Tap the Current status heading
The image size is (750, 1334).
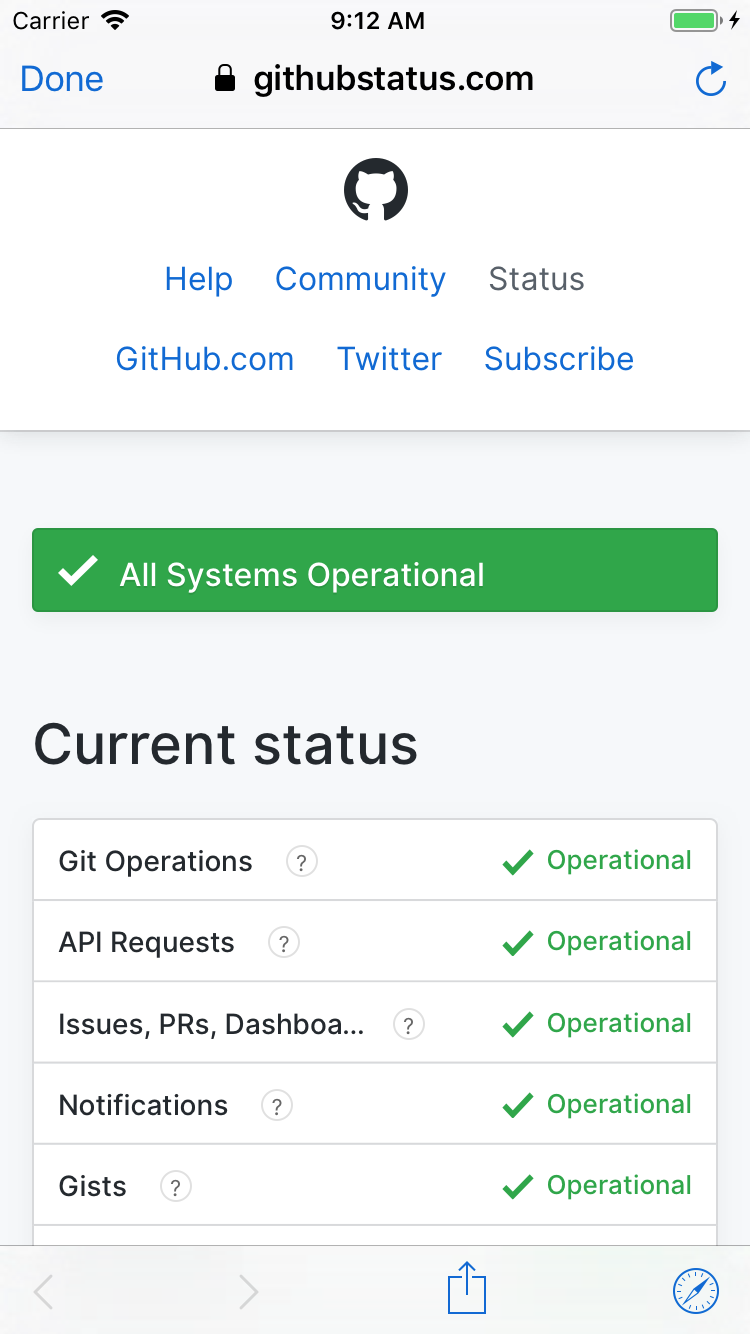[x=226, y=744]
